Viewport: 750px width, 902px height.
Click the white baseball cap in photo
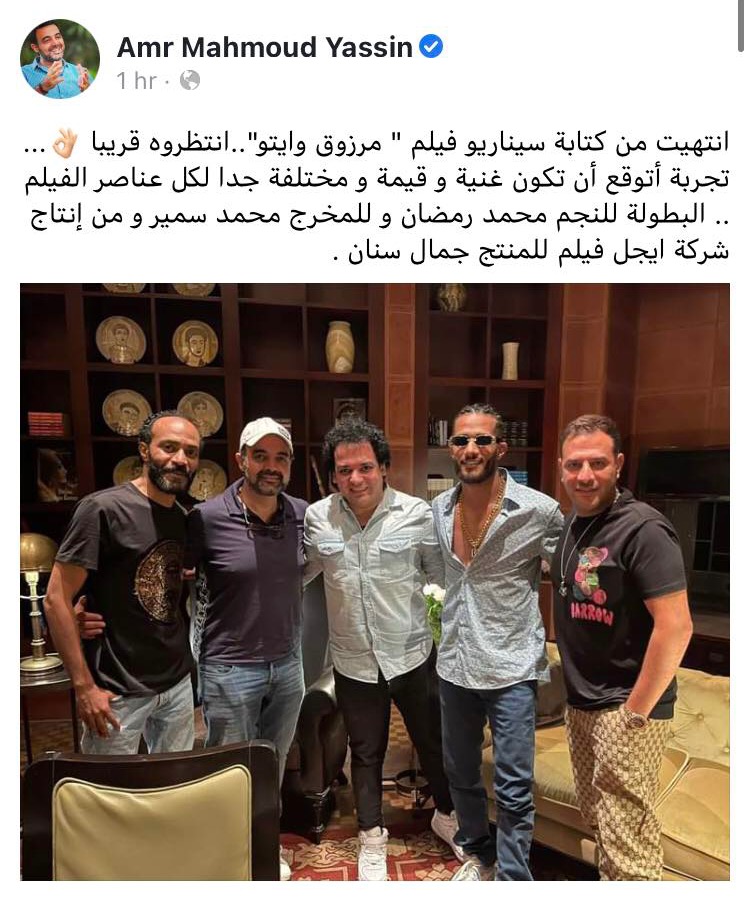(x=266, y=433)
